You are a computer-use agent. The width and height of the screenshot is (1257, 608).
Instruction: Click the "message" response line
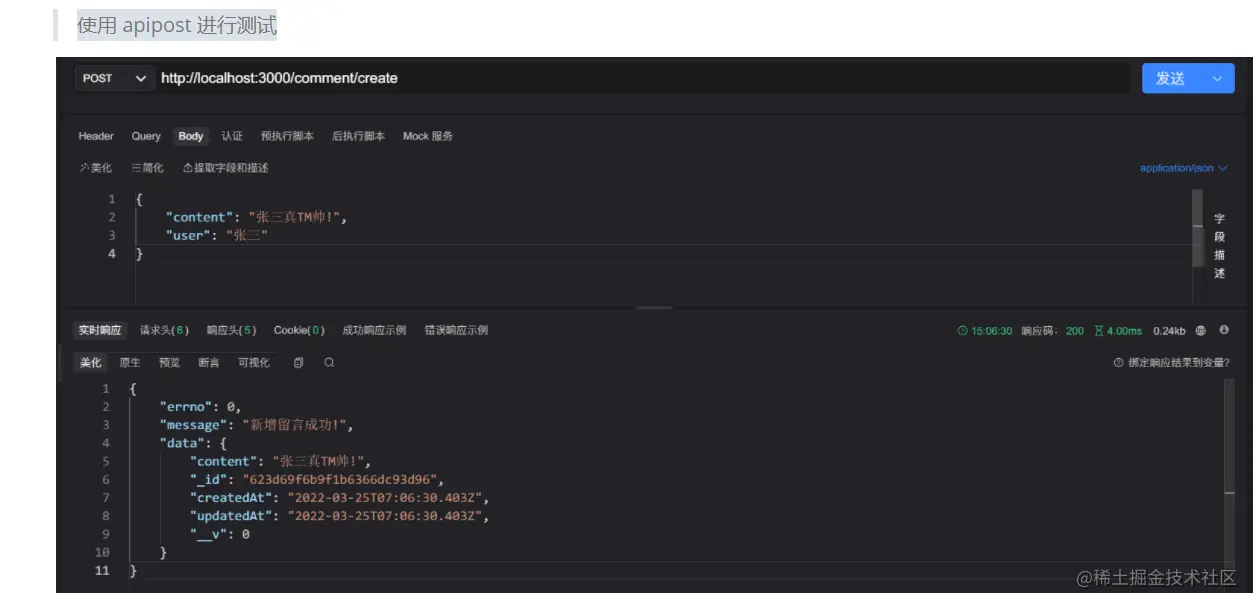tap(257, 425)
